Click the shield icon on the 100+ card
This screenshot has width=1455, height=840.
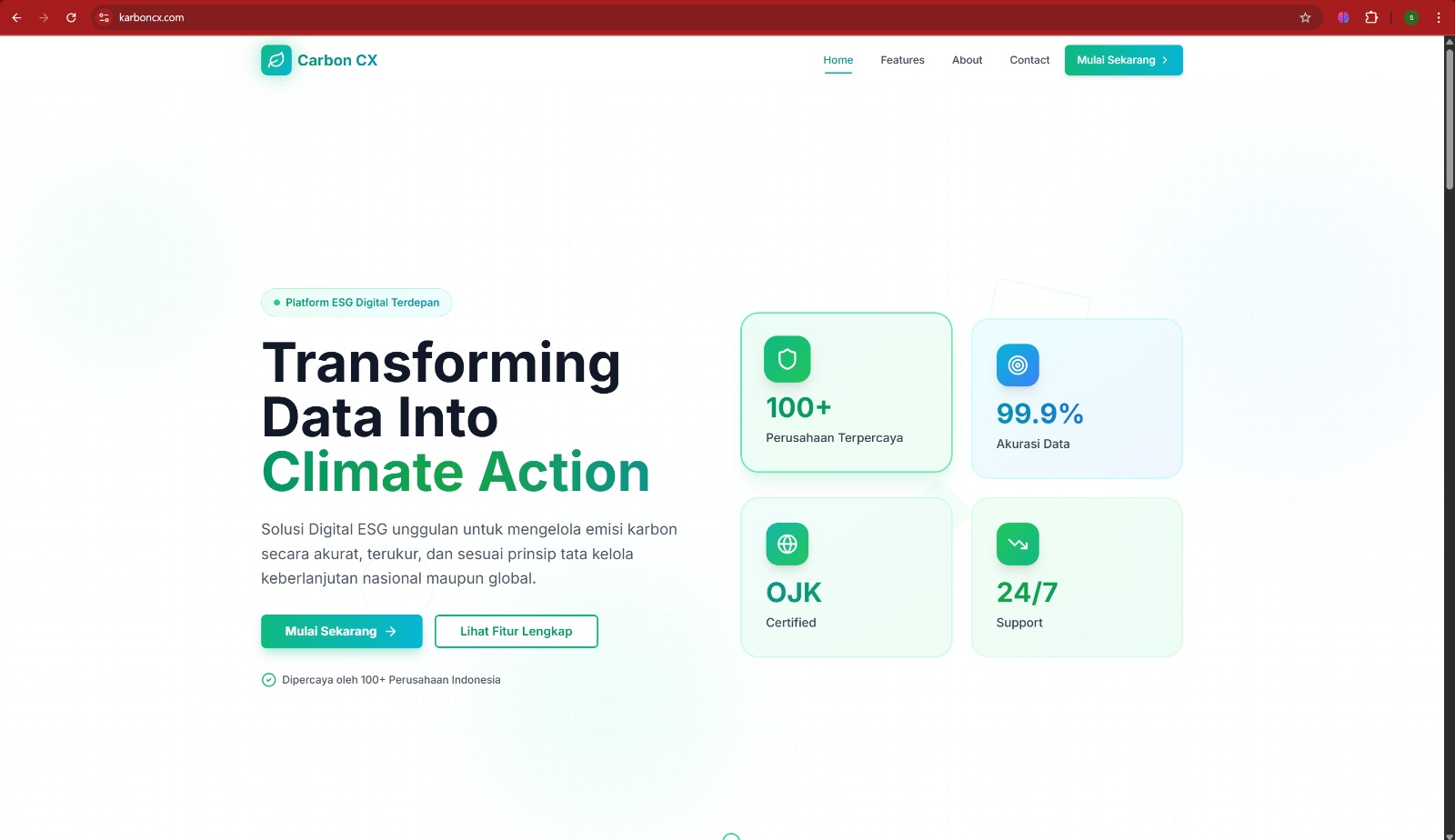788,359
